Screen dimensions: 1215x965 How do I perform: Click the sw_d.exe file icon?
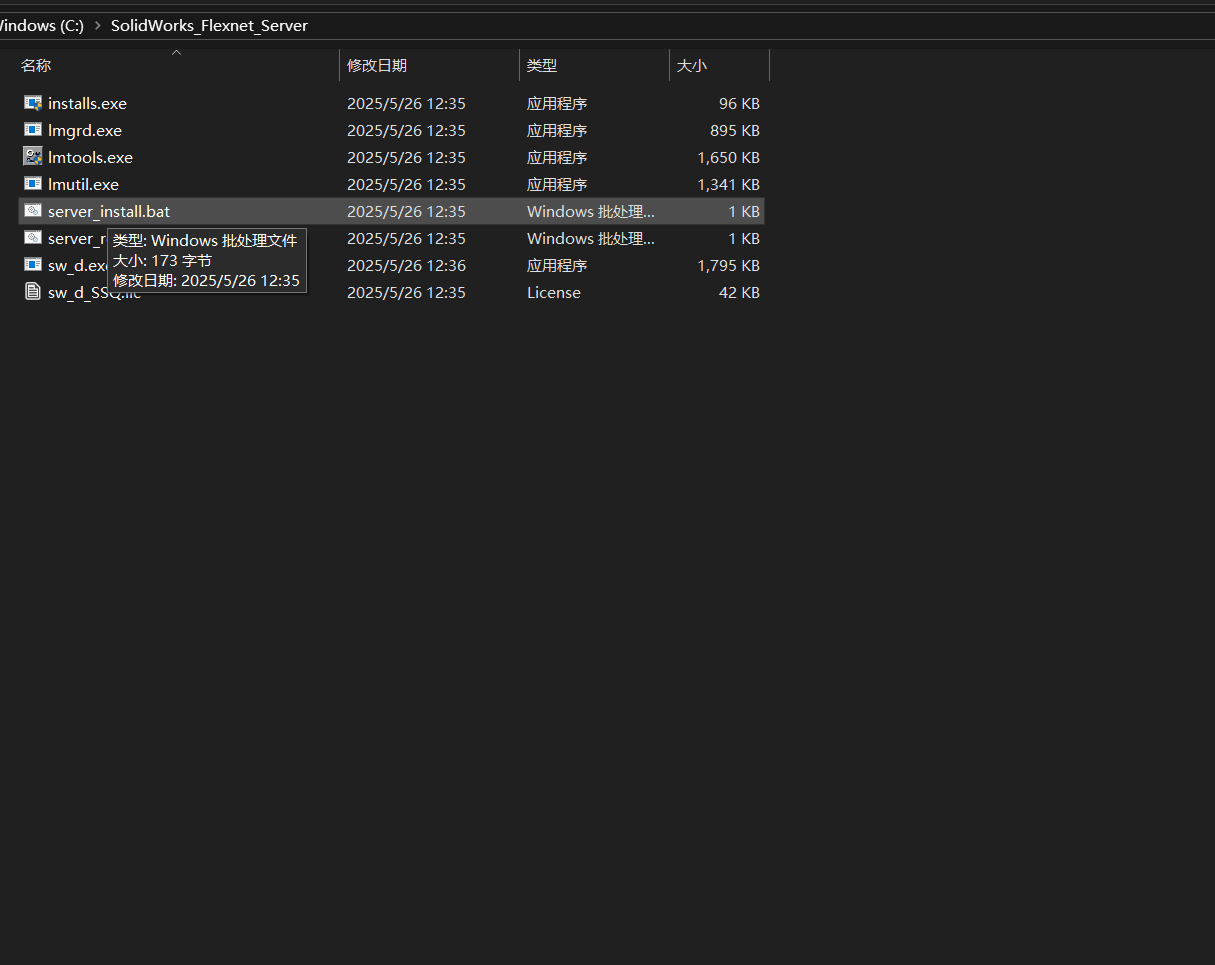tap(33, 265)
